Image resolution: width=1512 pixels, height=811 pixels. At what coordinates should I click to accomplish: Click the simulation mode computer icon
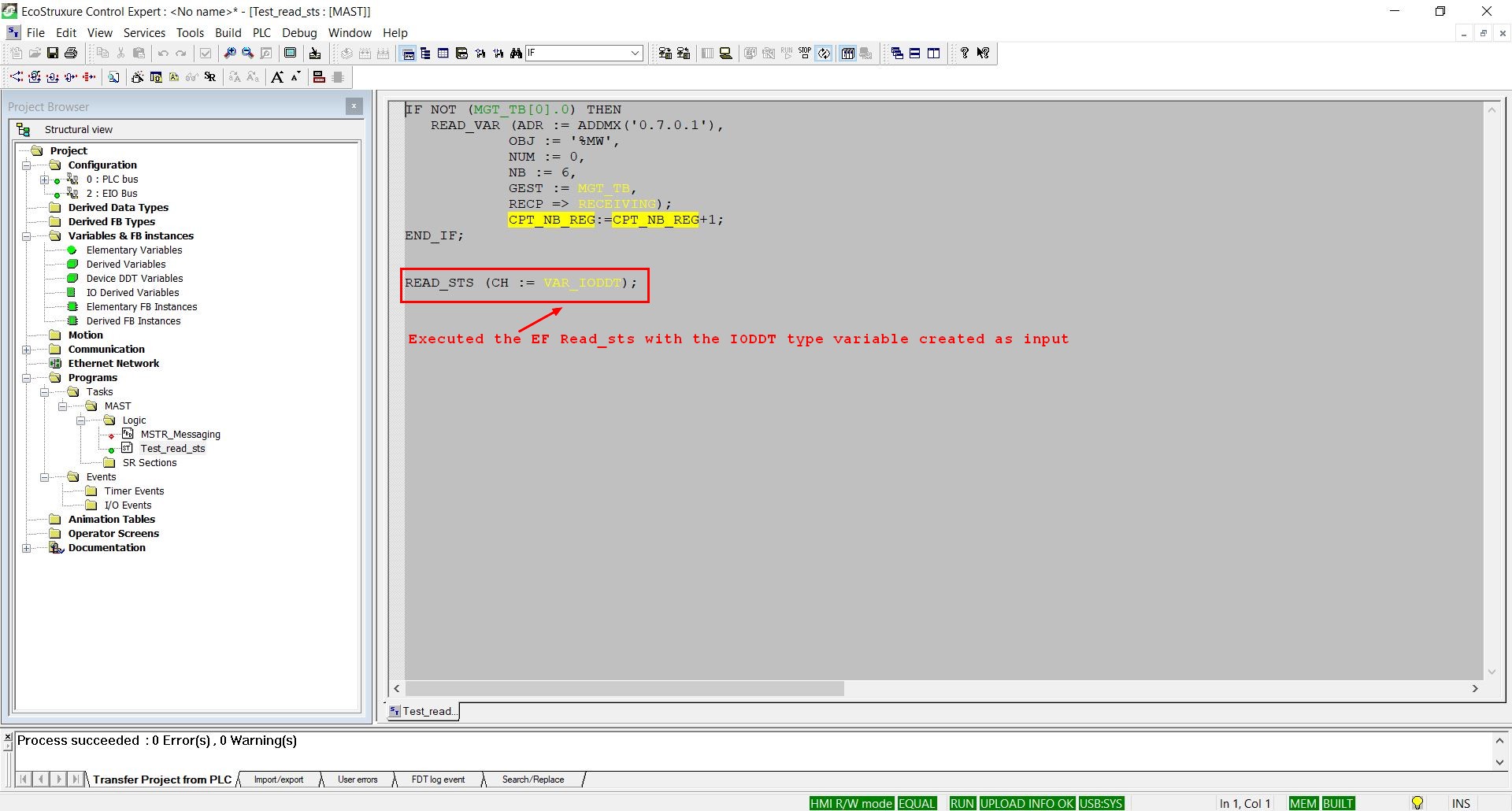726,53
